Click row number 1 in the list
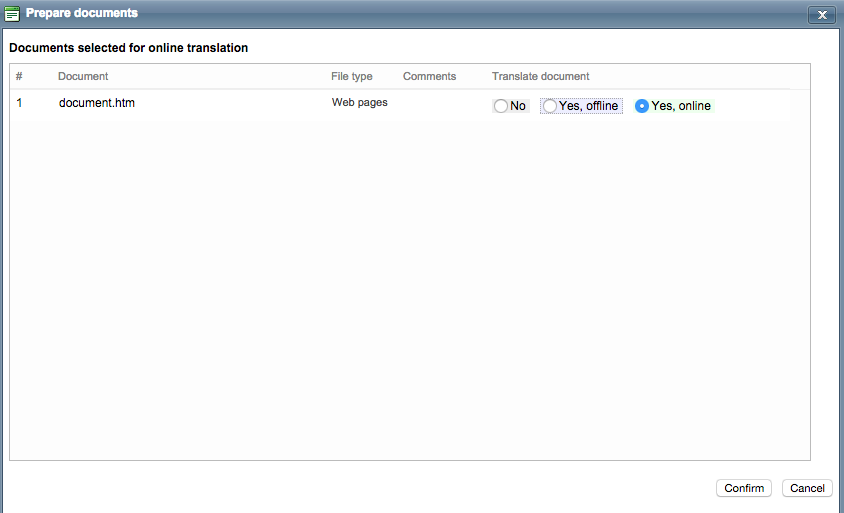 pyautogui.click(x=19, y=102)
